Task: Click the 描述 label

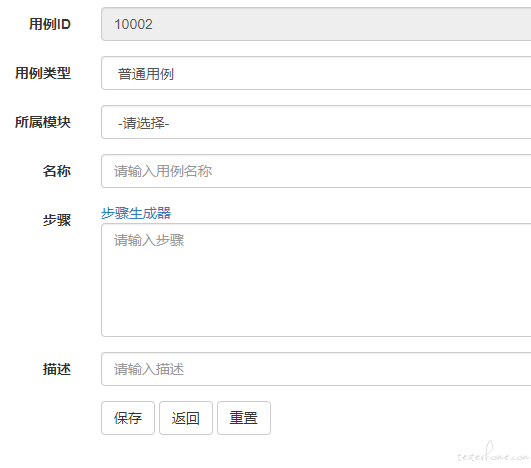Action: point(57,369)
